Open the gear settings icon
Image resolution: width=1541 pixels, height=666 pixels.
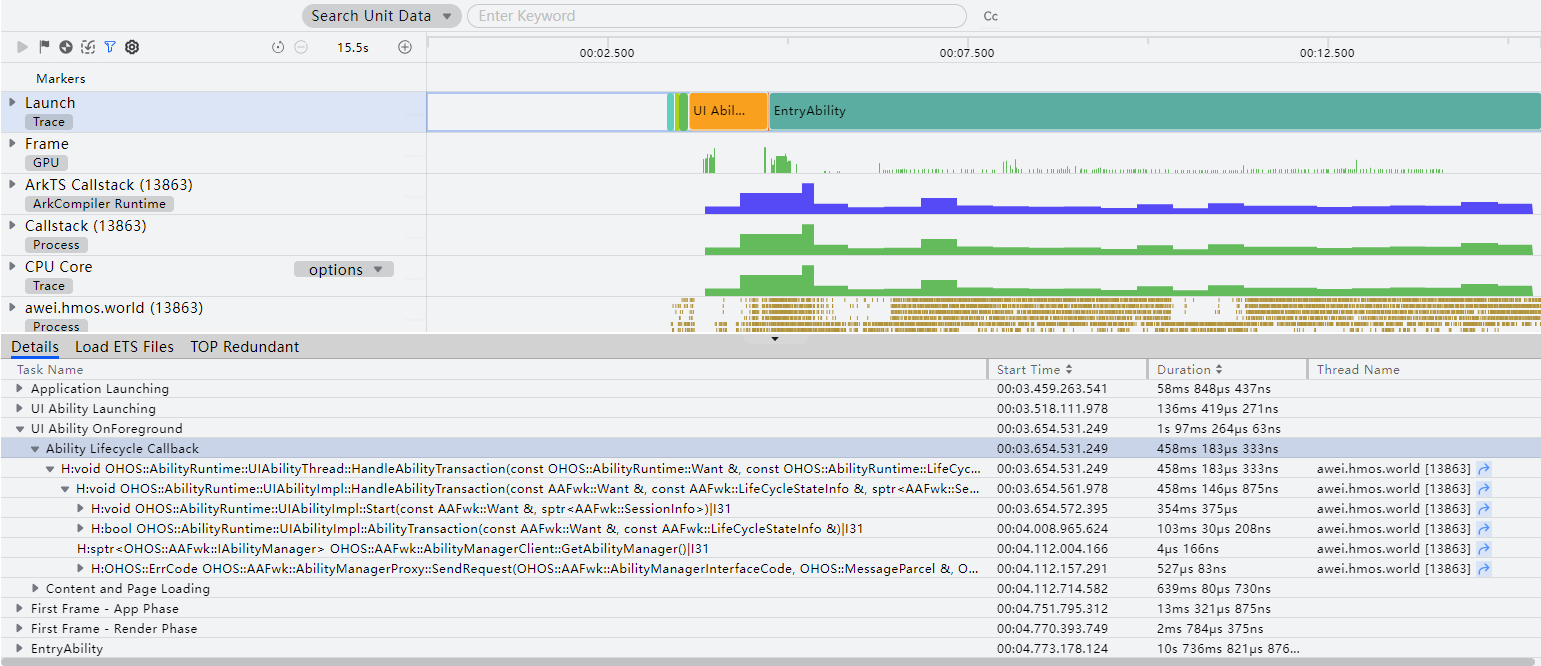pos(132,47)
